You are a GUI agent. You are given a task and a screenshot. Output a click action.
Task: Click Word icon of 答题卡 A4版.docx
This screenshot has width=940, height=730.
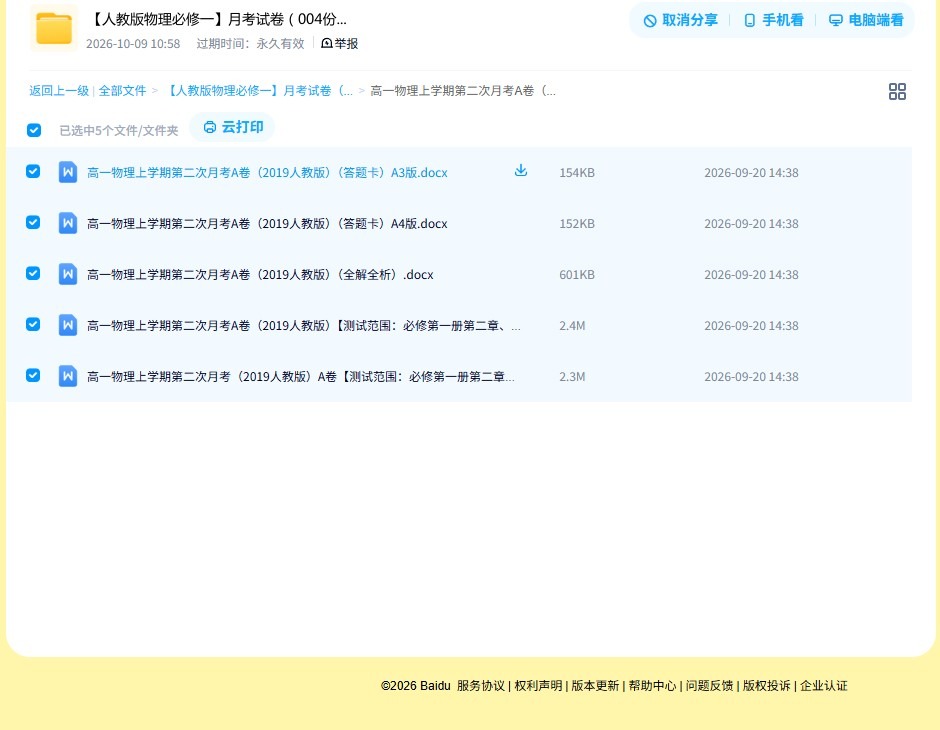click(68, 223)
